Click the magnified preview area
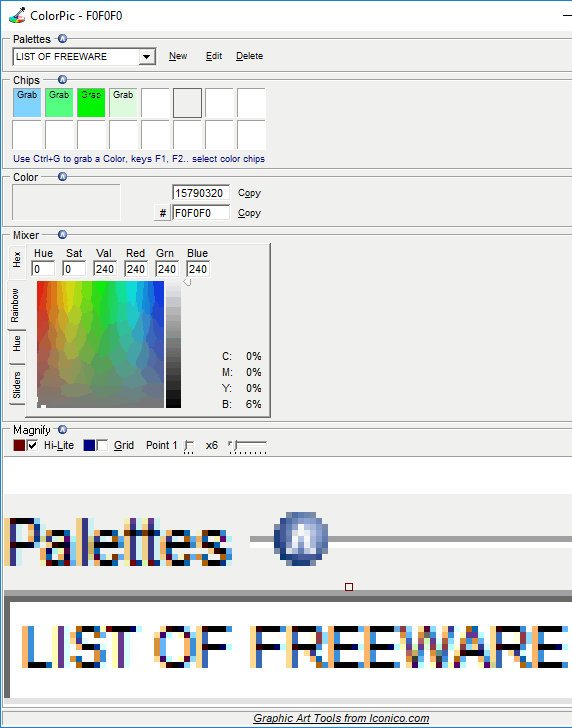Image resolution: width=572 pixels, height=728 pixels. click(288, 578)
